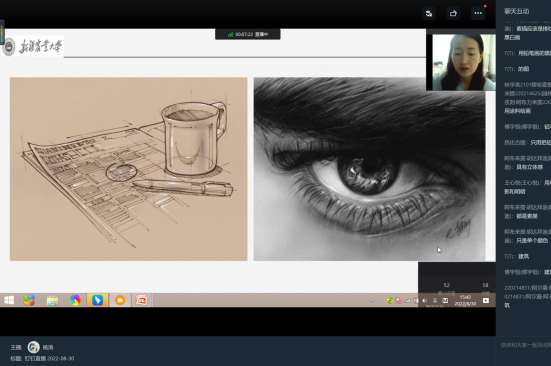Click the PowerPoint icon in taskbar
This screenshot has width=551, height=366.
coord(141,300)
